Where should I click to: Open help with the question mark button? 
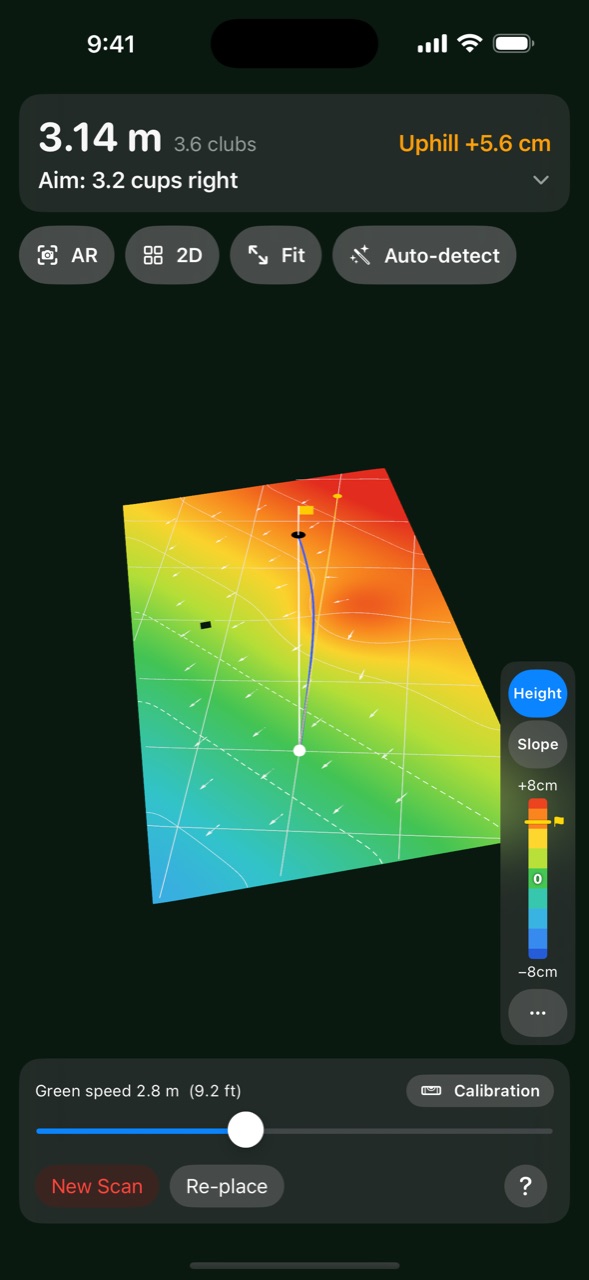[525, 1187]
